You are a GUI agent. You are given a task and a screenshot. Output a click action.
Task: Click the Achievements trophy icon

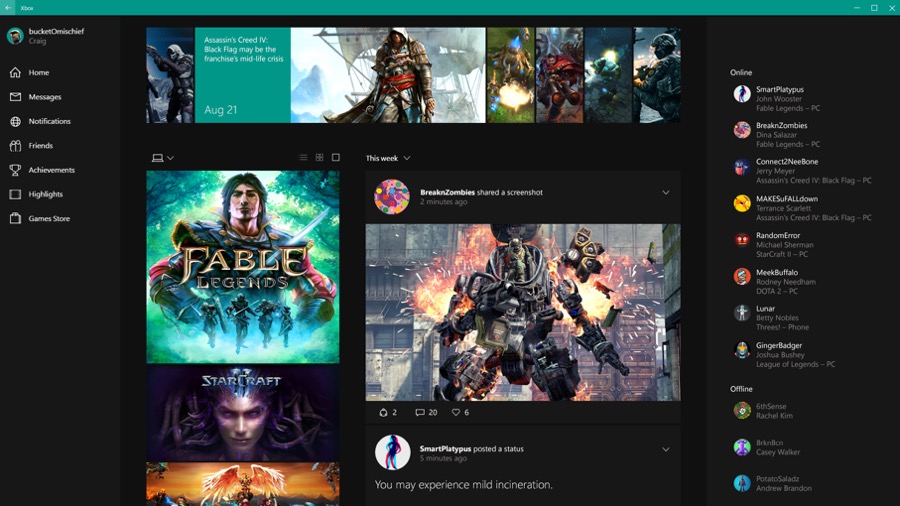[x=15, y=170]
